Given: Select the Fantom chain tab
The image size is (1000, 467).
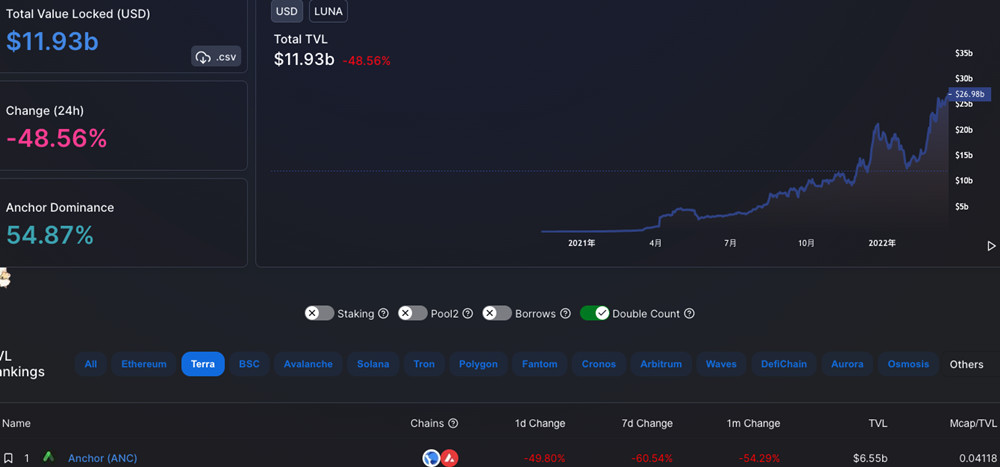Looking at the screenshot, I should click(x=540, y=364).
